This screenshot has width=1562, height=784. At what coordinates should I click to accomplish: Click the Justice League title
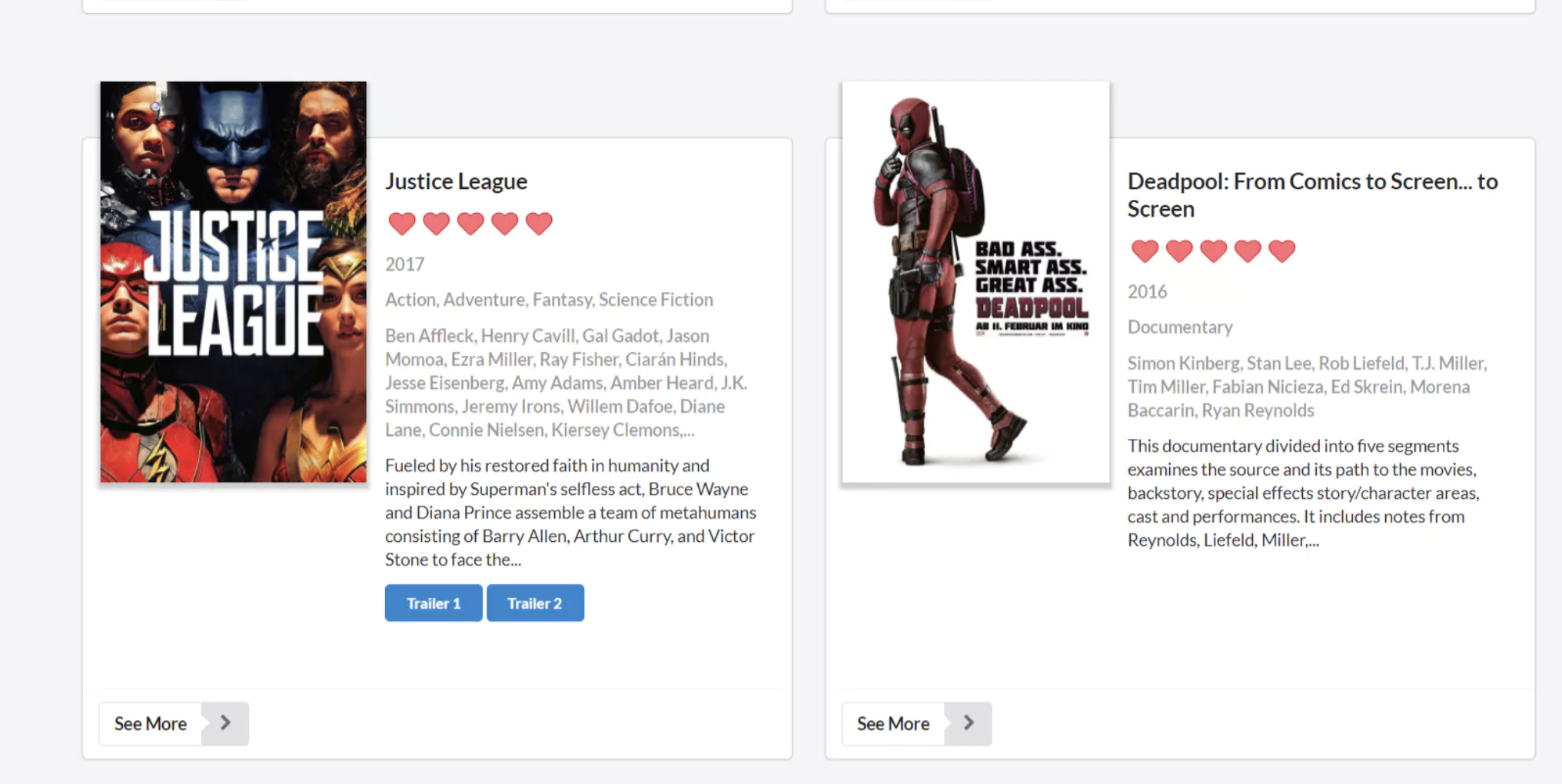point(457,181)
